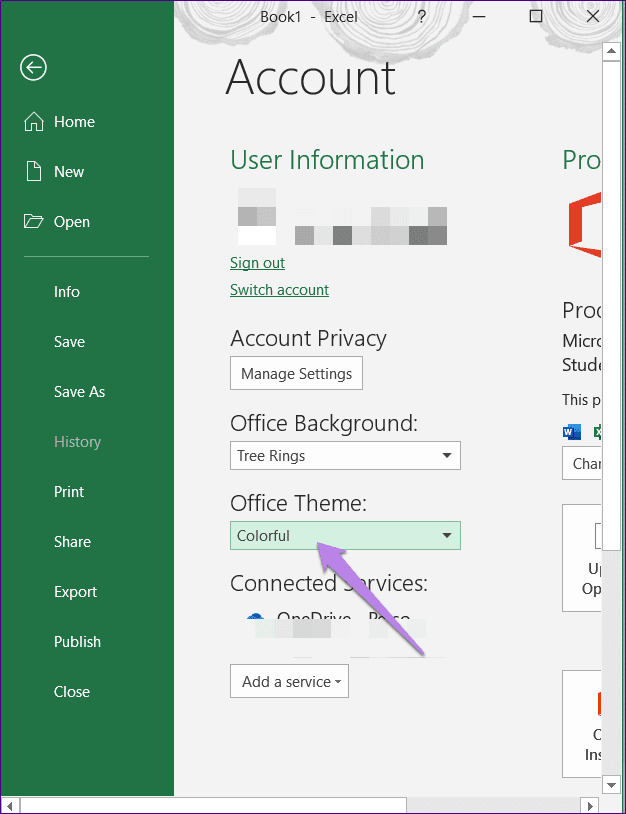Click the Open folder icon
Screen dimensions: 626x814
click(x=34, y=222)
